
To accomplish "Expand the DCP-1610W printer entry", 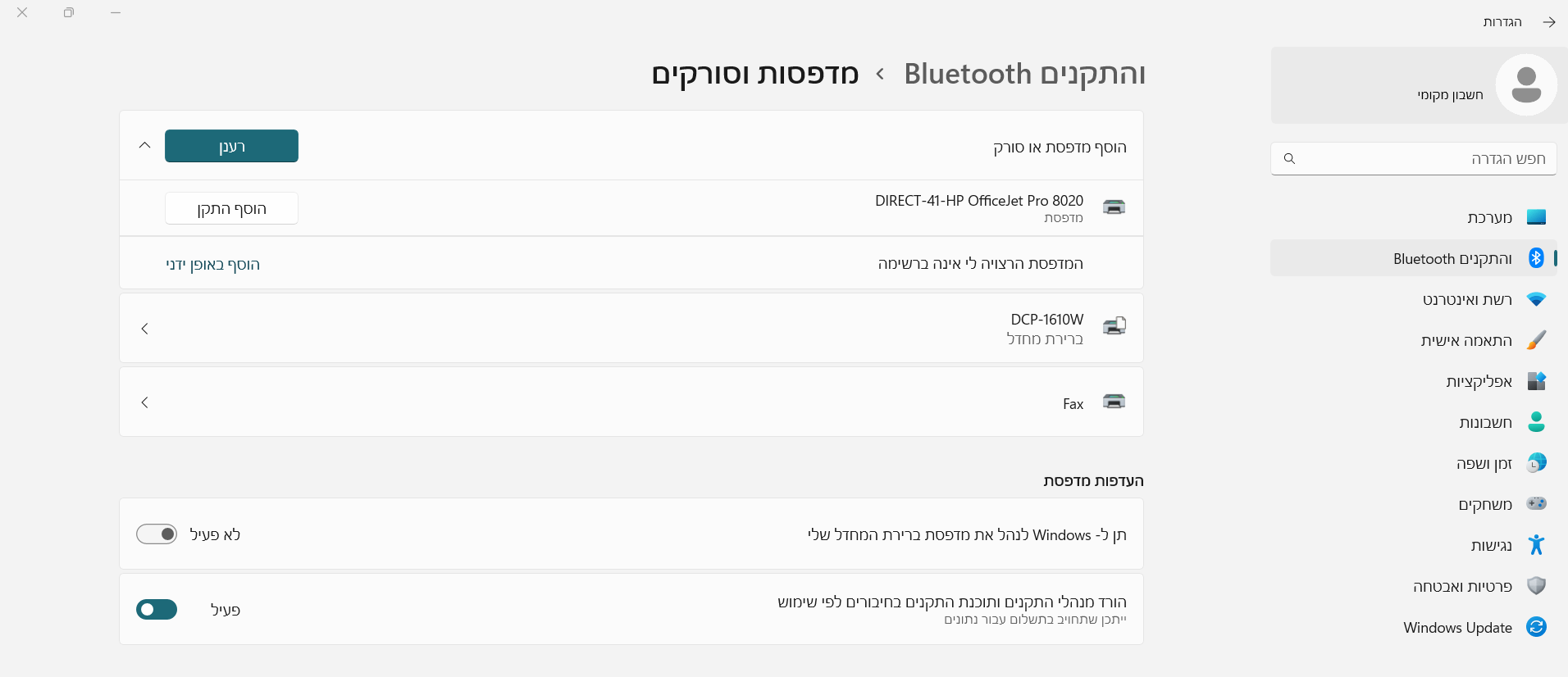I will [x=145, y=329].
